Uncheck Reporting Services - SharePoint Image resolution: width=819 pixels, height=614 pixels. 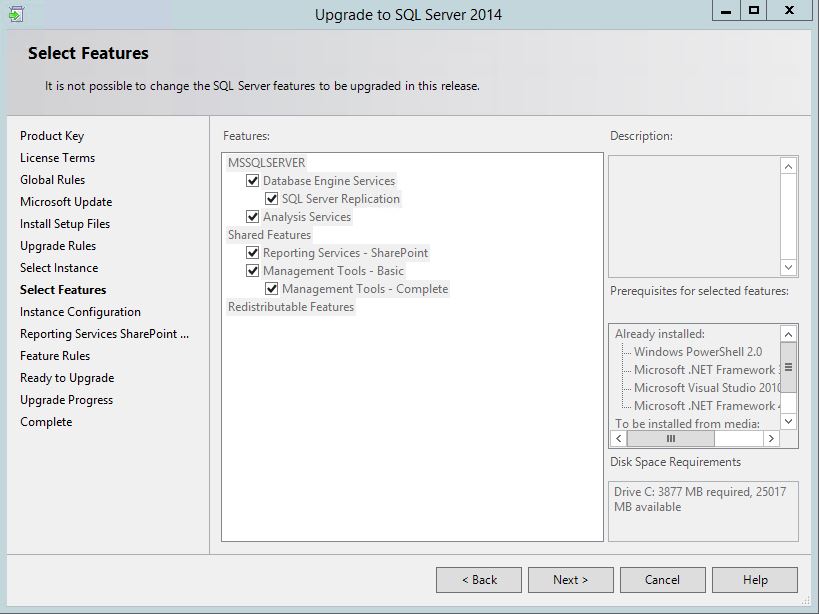click(x=255, y=252)
